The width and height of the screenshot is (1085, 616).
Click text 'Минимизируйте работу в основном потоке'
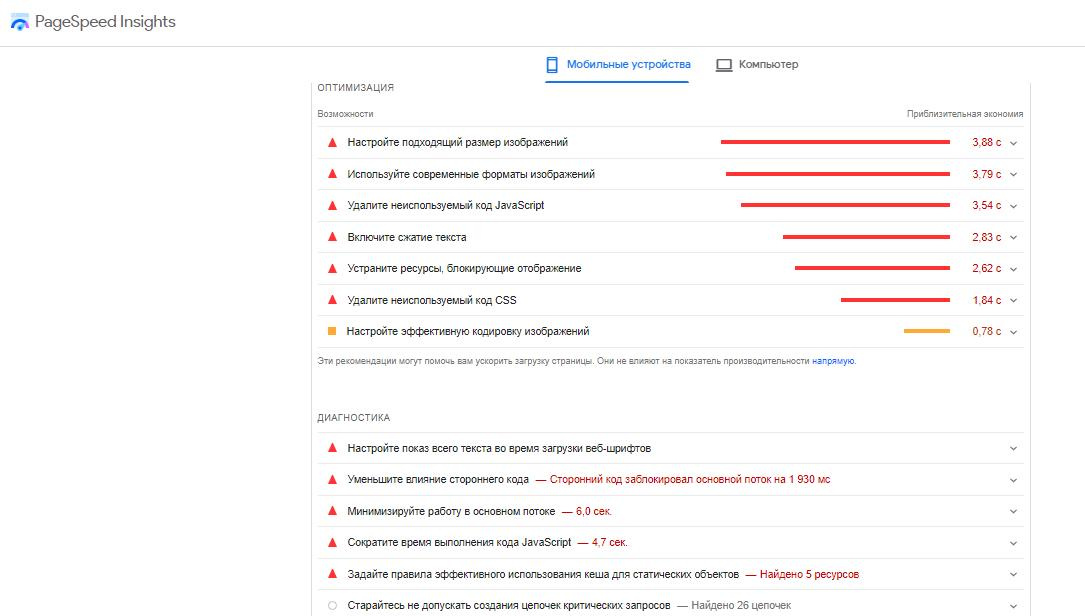click(x=451, y=511)
